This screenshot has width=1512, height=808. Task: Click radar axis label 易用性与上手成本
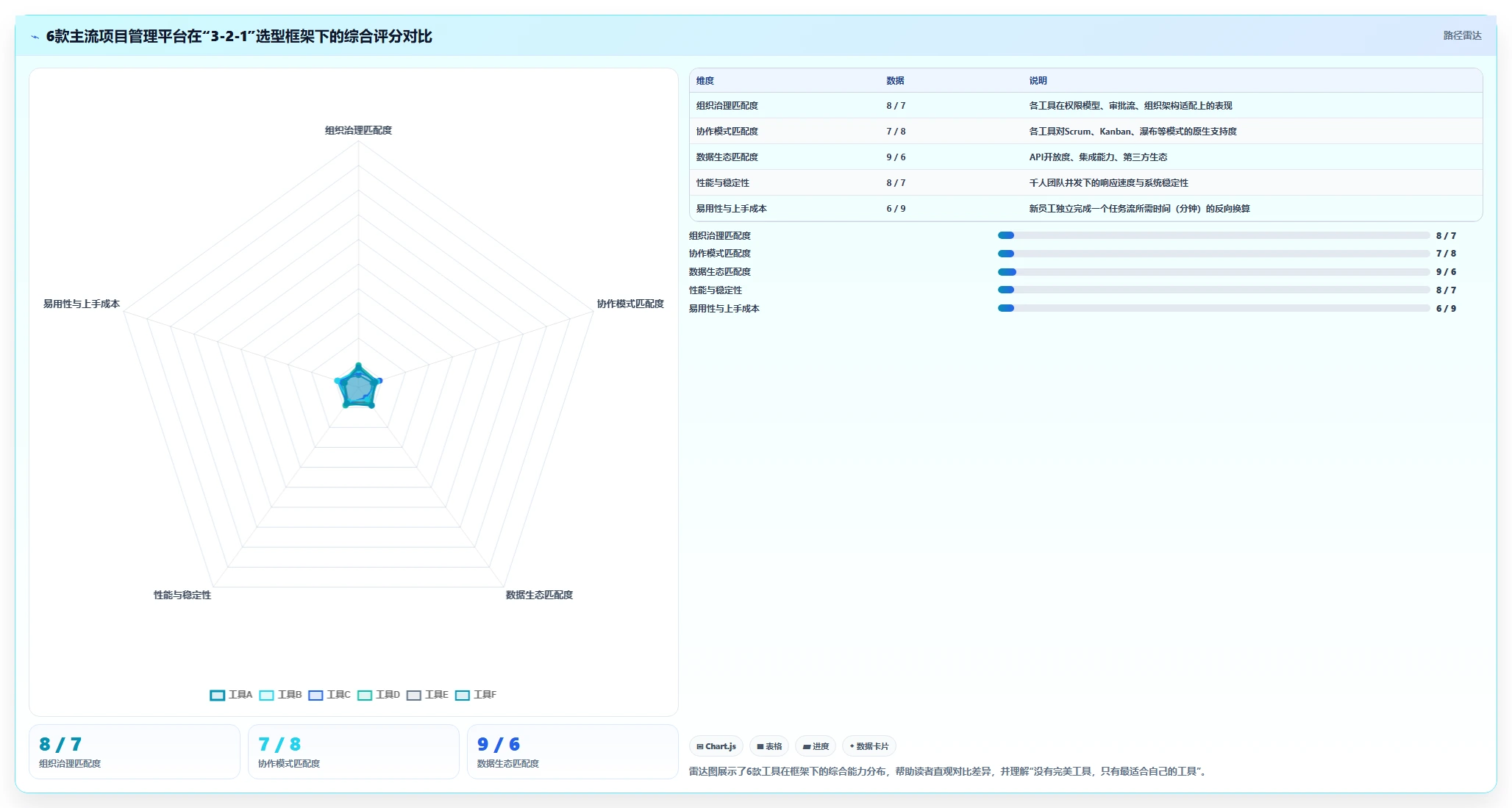pos(82,304)
